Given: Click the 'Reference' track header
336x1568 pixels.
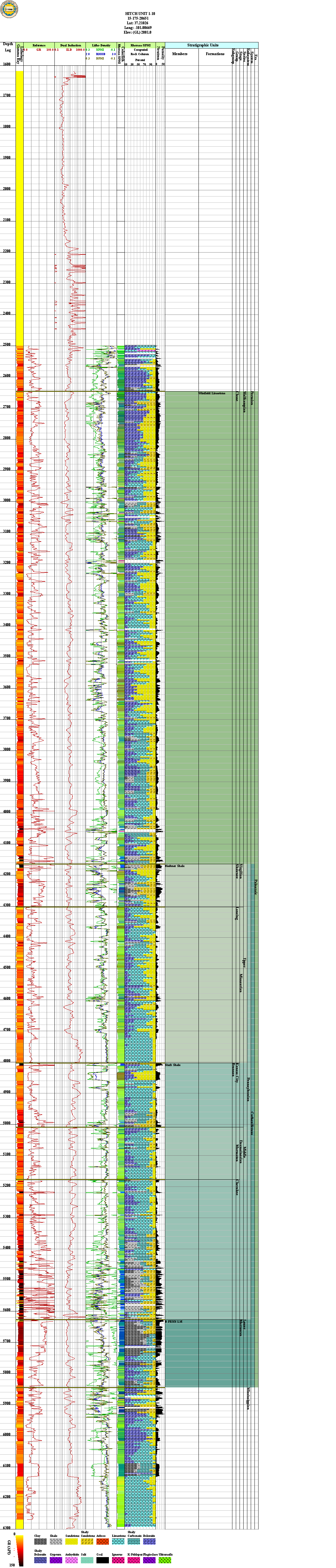Looking at the screenshot, I should [39, 46].
